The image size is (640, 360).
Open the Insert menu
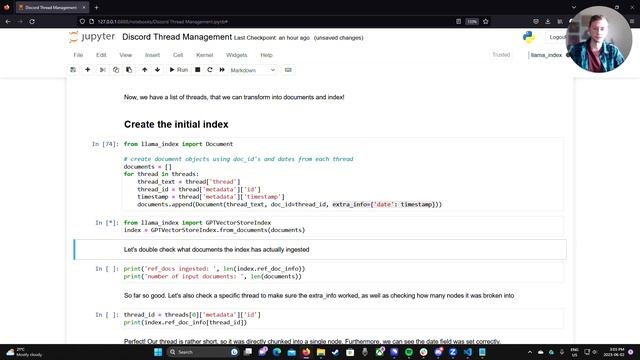click(152, 55)
